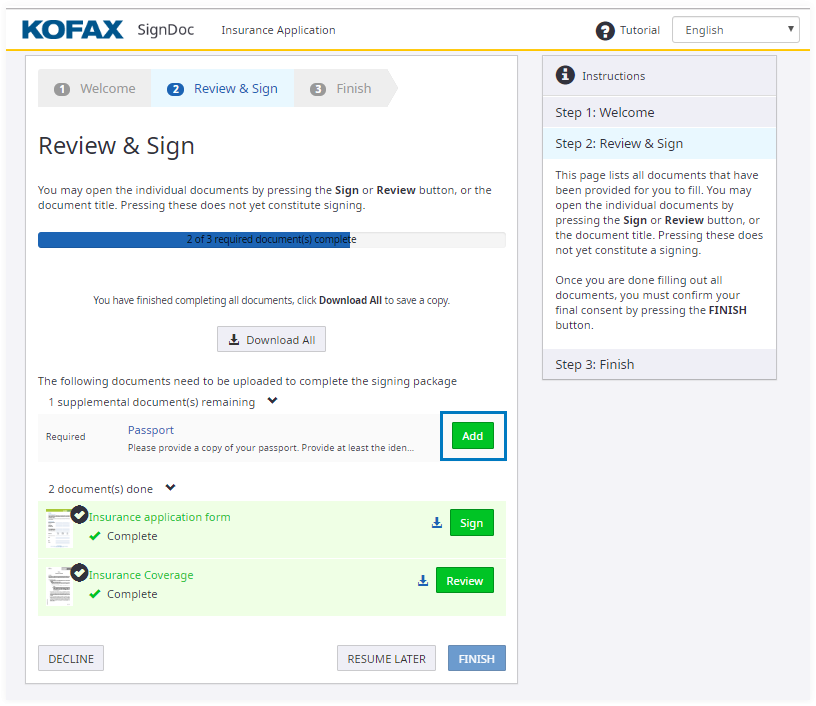Click the Download All button
The height and width of the screenshot is (706, 816).
[271, 340]
